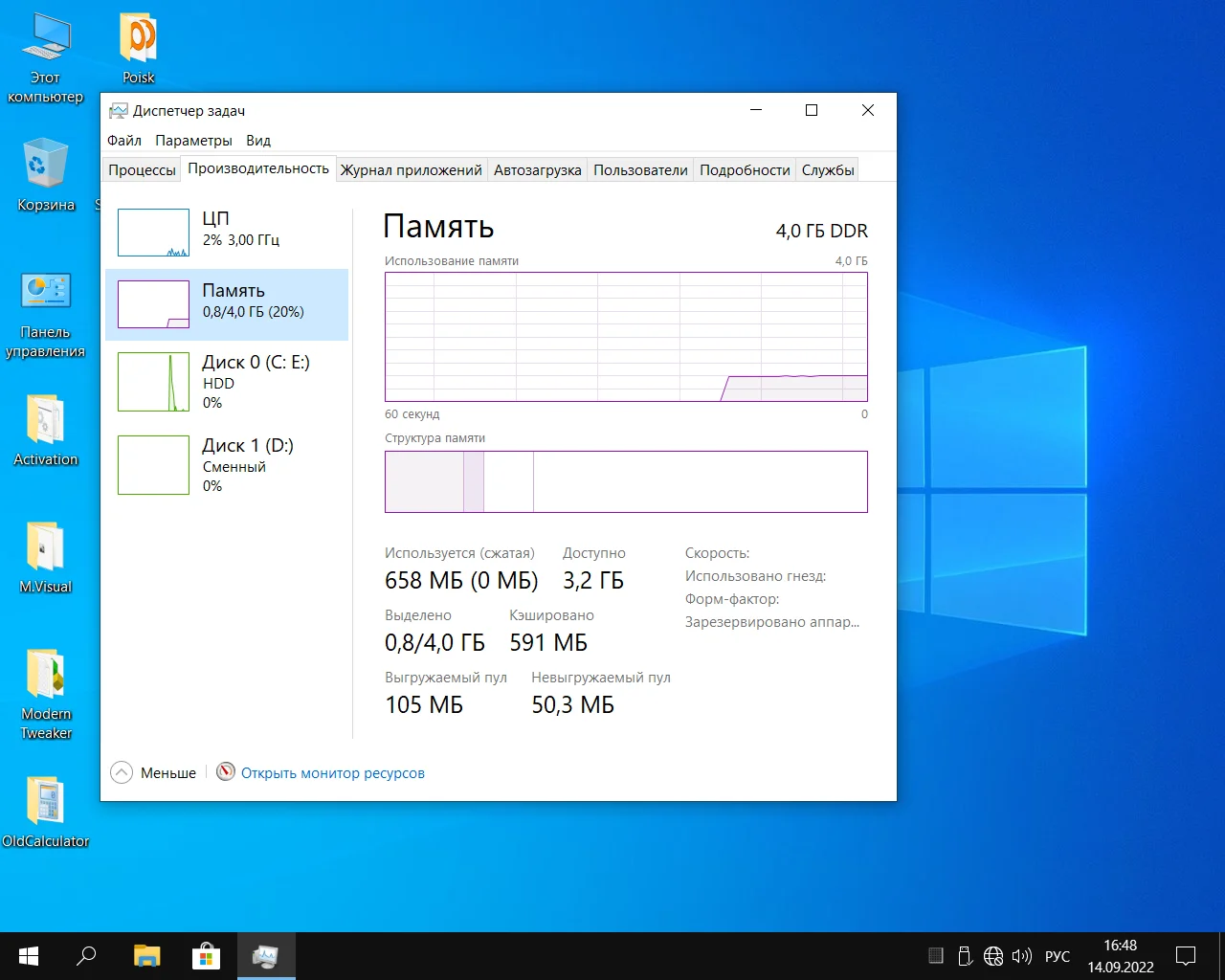
Task: Open the notification center icon
Action: [x=1186, y=956]
